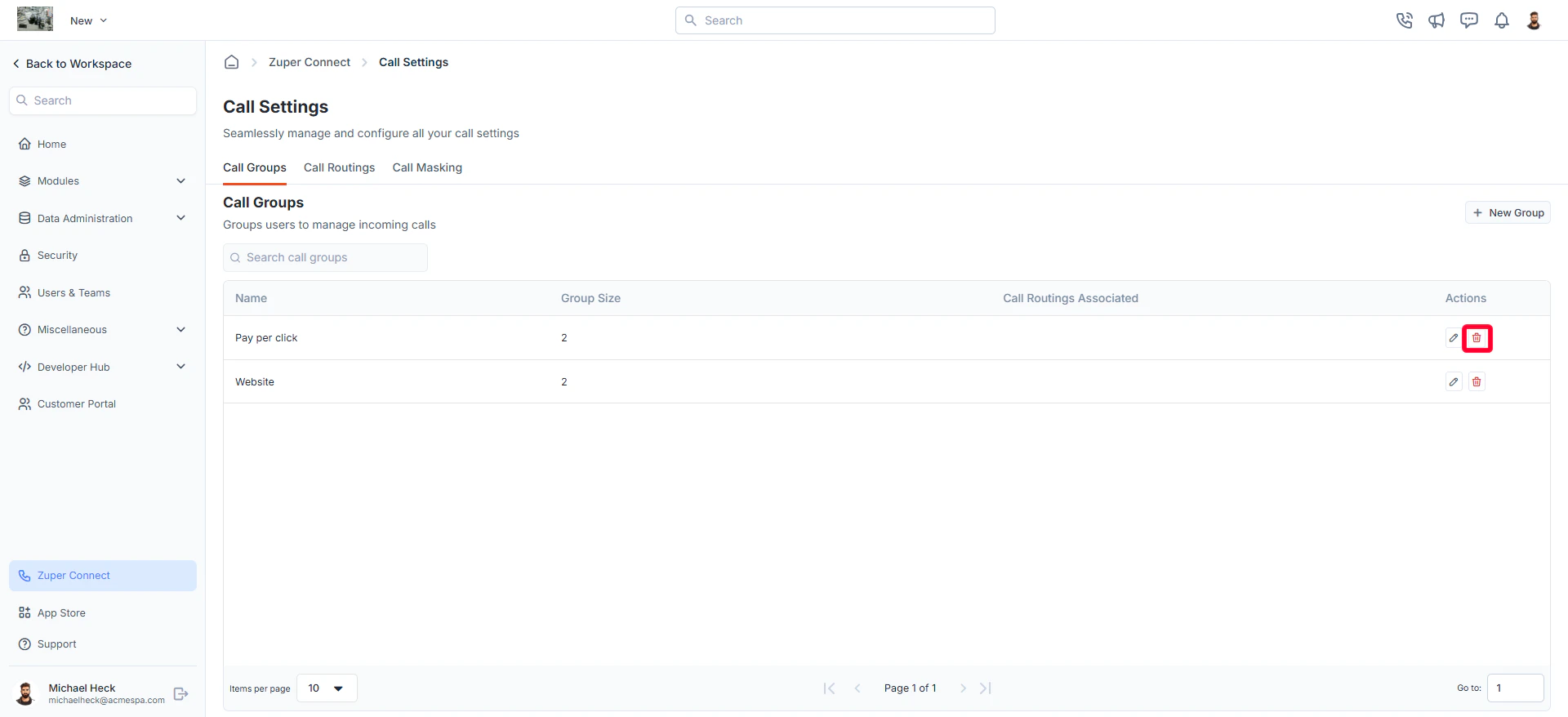Screen dimensions: 1568x717
Task: Open the user avatar menu in header
Action: coord(1534,20)
